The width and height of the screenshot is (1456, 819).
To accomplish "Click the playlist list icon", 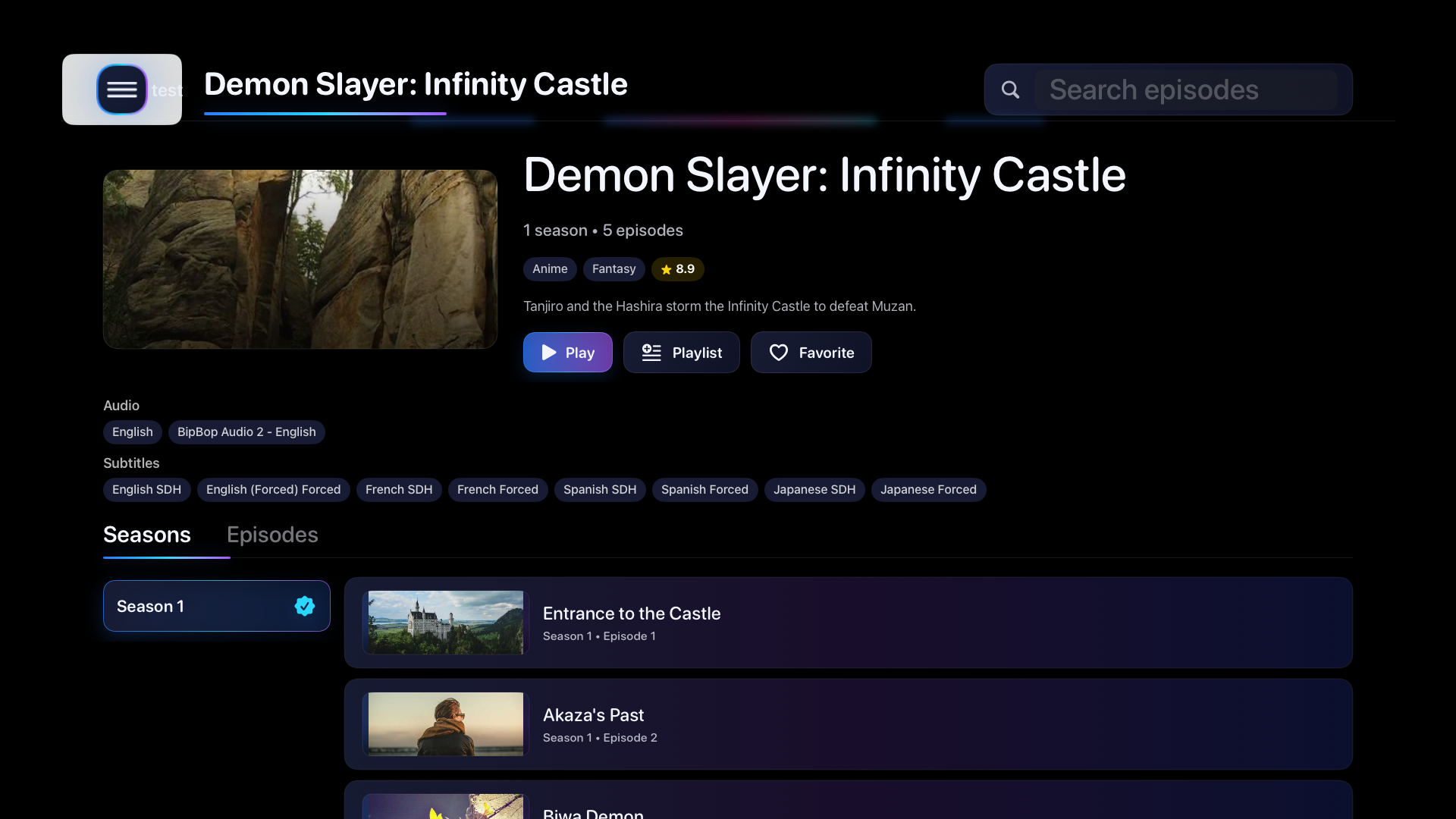I will coord(651,353).
